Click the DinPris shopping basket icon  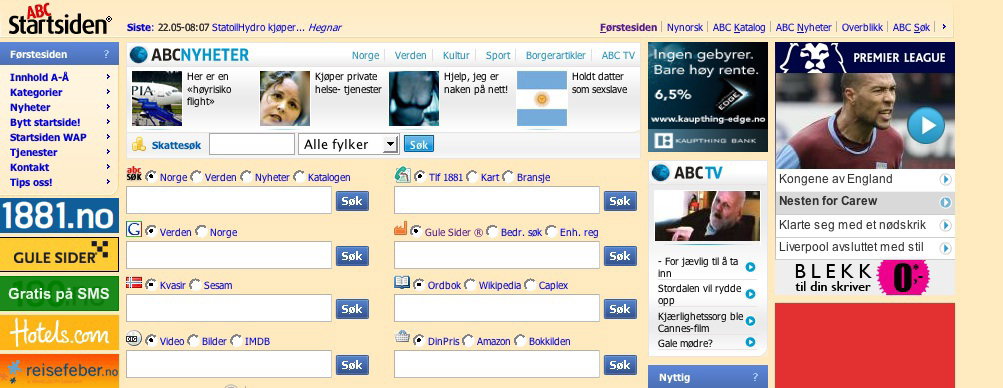coord(402,336)
